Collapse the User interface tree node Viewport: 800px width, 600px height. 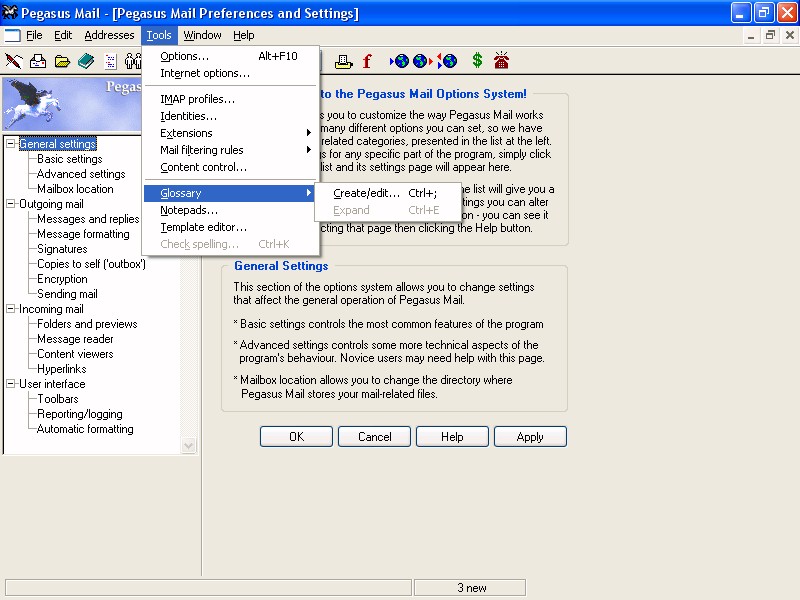(10, 384)
